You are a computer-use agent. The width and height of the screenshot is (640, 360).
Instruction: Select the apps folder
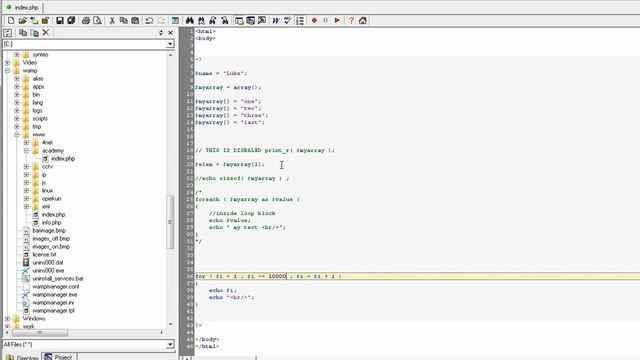tap(38, 87)
